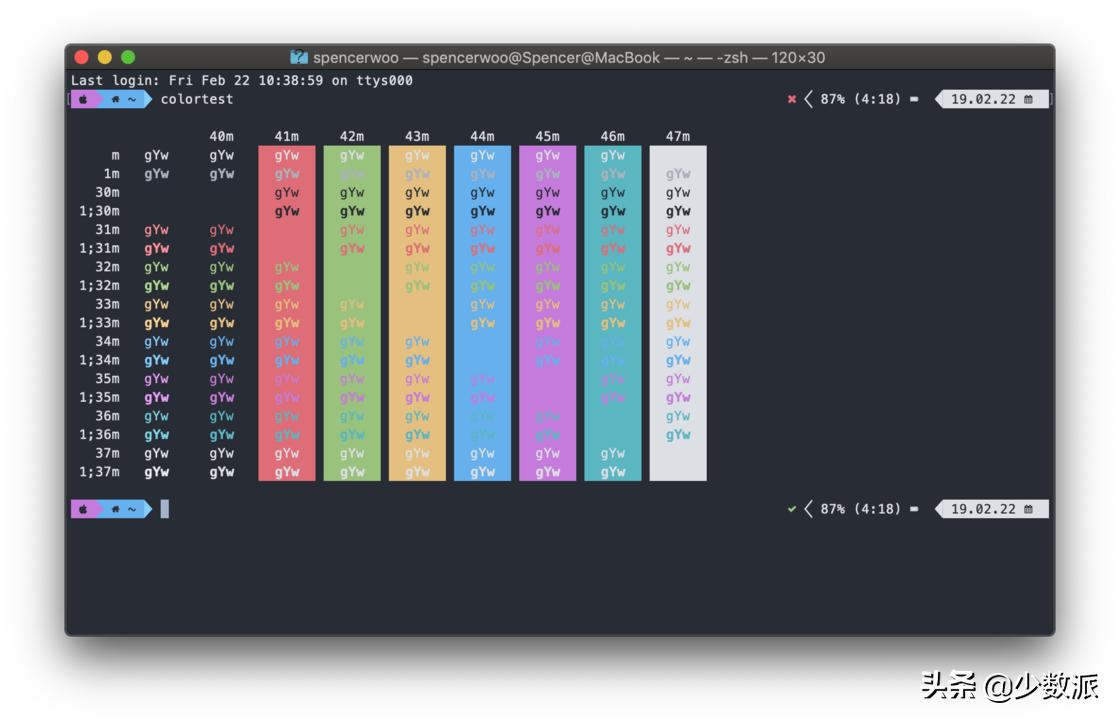Click the home folder icon in title bar
1120x722 pixels.
tap(299, 57)
